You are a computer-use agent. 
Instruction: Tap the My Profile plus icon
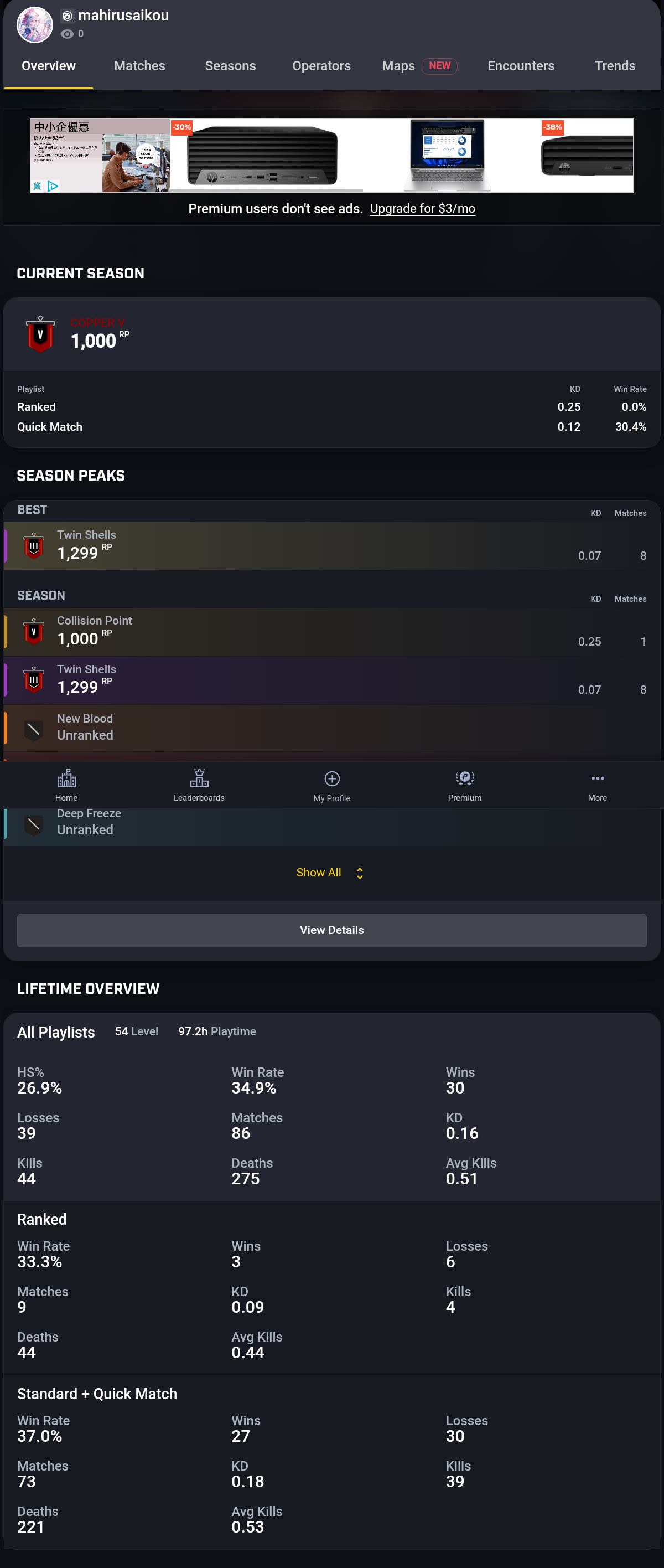click(332, 778)
